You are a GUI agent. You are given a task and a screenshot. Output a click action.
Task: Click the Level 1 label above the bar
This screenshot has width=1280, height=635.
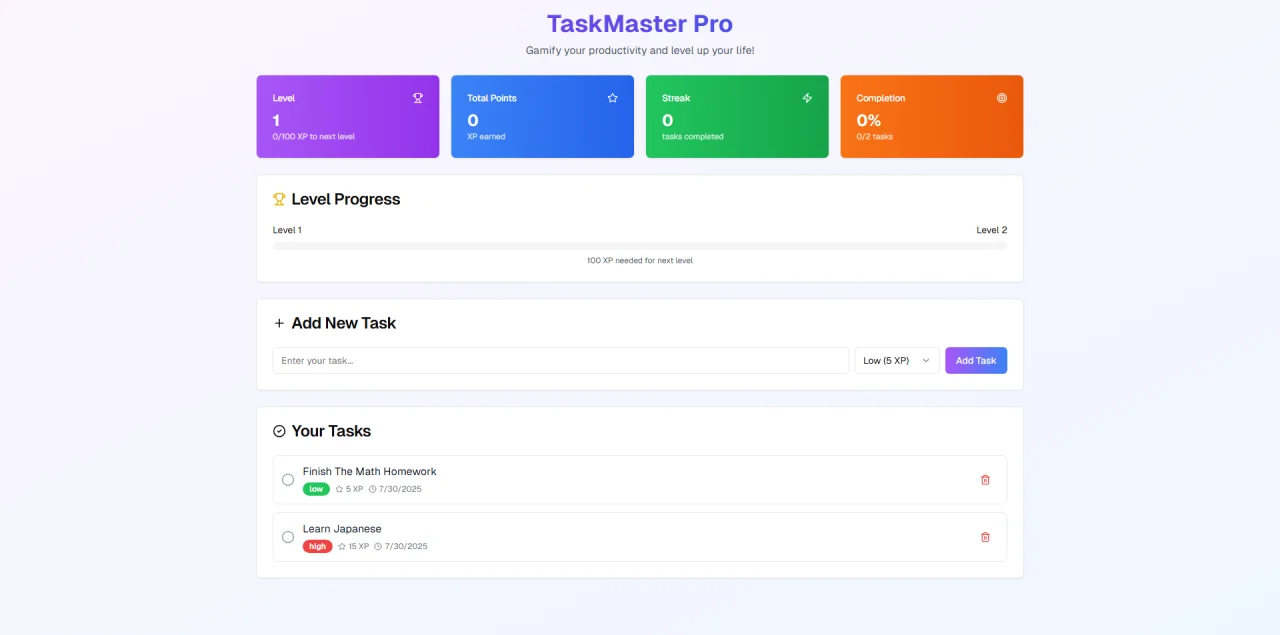(x=287, y=230)
